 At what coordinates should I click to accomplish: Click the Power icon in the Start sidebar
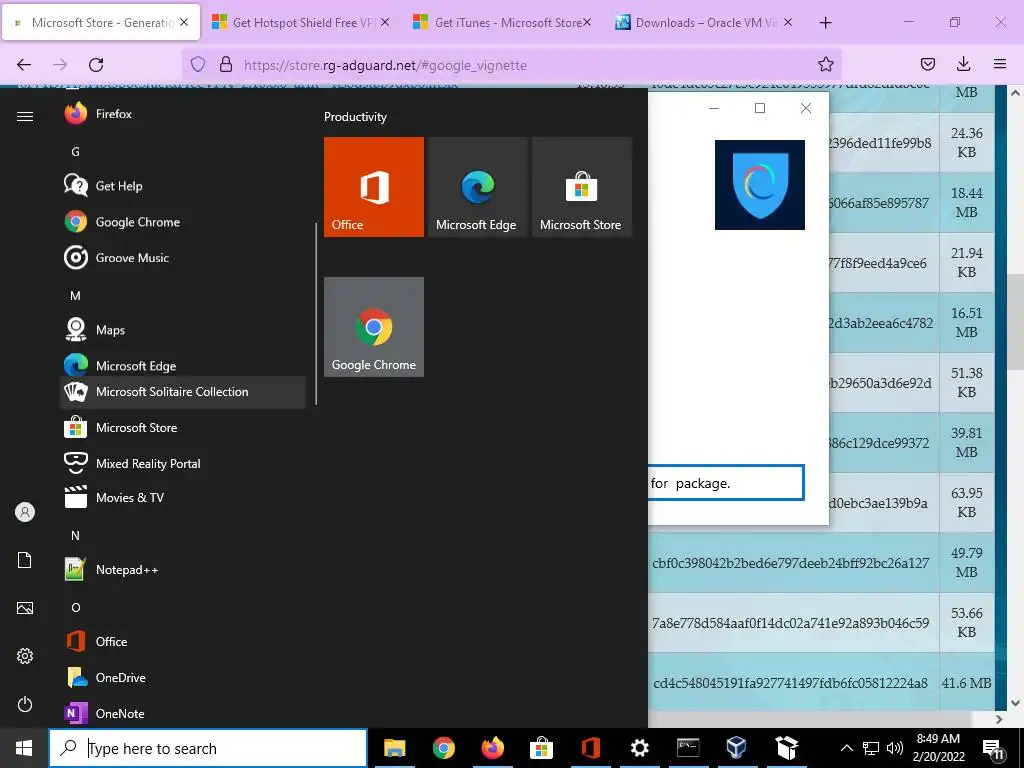coord(25,704)
